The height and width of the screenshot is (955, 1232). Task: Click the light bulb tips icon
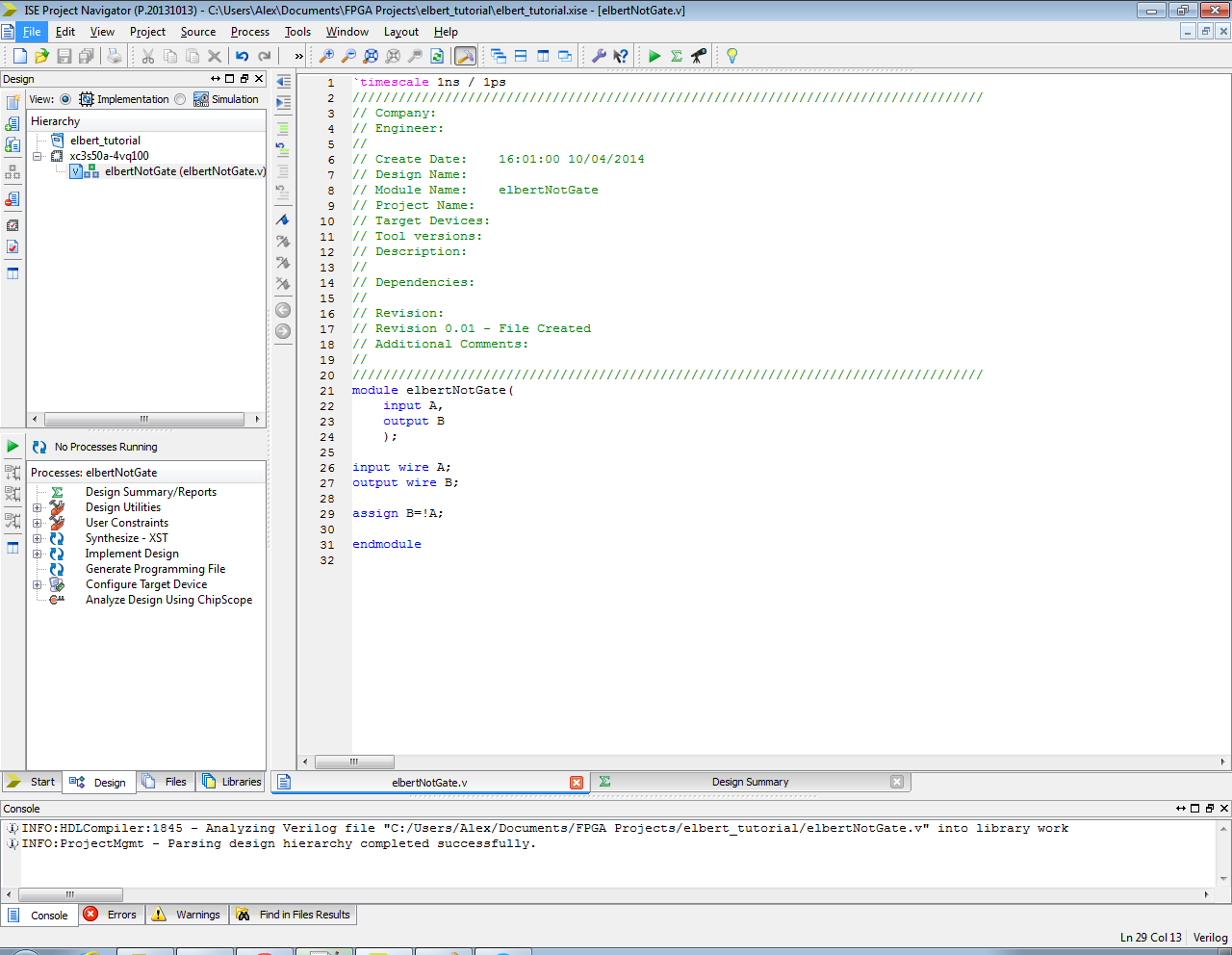click(x=731, y=56)
